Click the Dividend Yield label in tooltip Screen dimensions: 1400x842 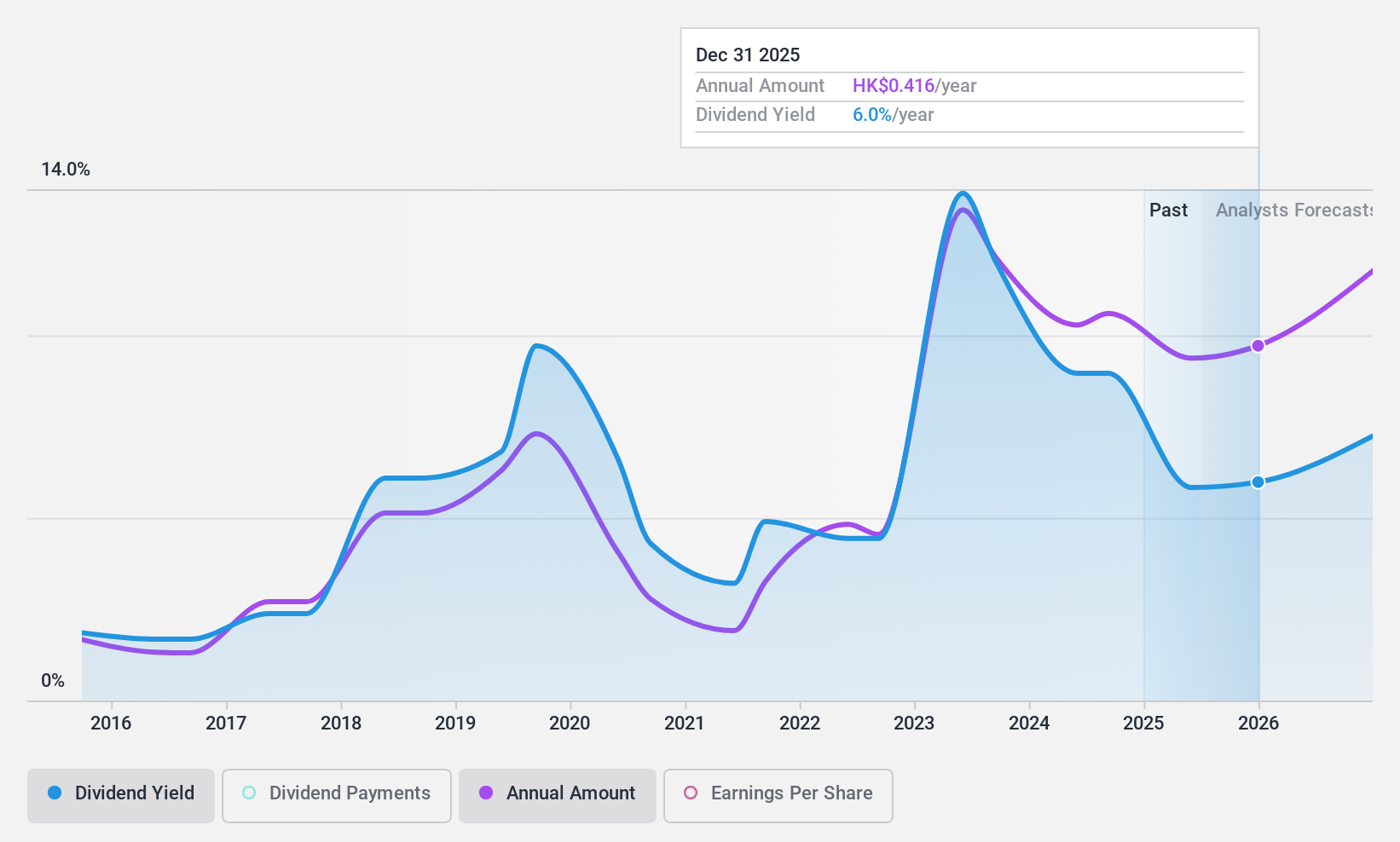pyautogui.click(x=755, y=115)
